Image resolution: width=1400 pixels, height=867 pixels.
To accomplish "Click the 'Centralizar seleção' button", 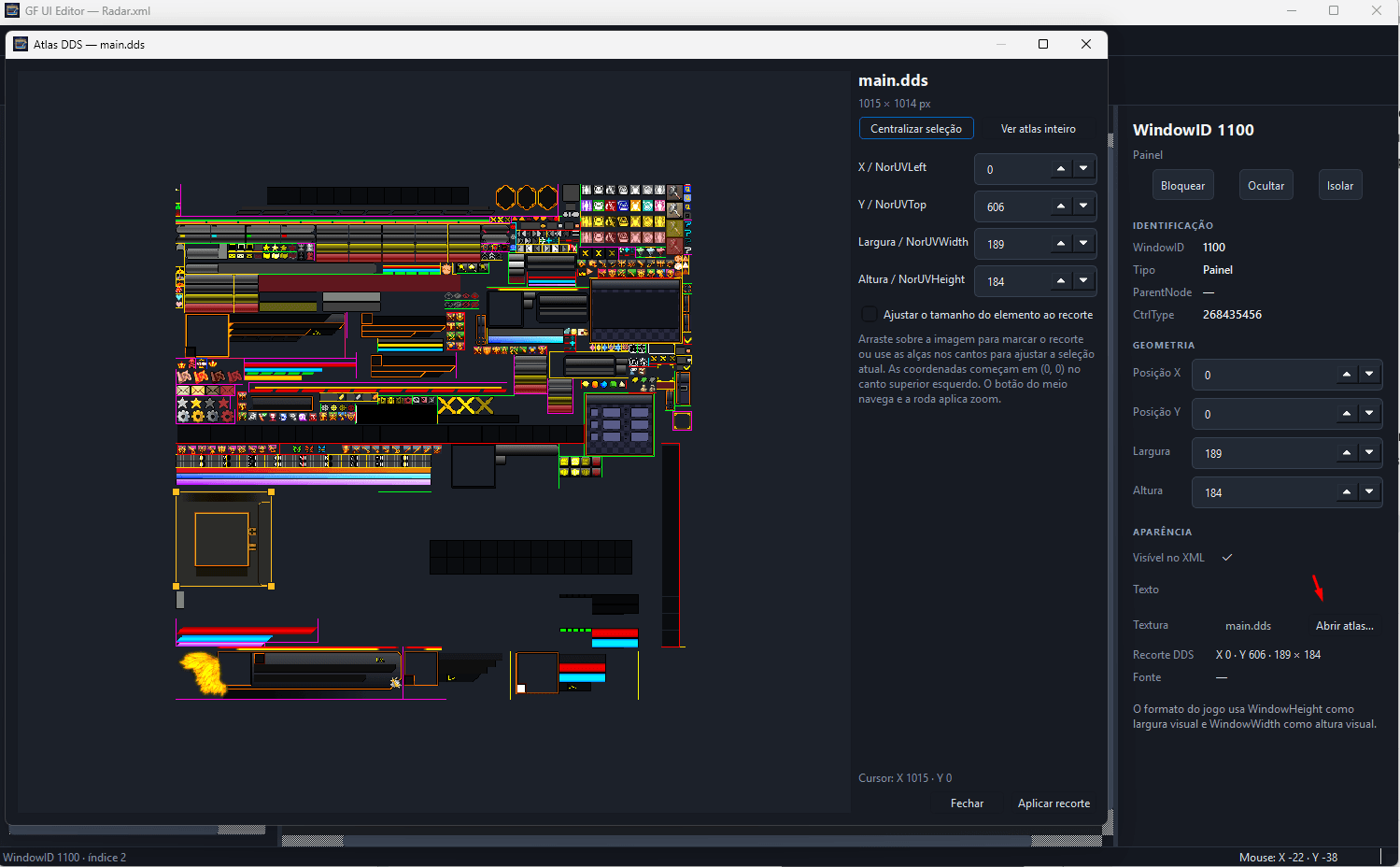I will click(916, 129).
